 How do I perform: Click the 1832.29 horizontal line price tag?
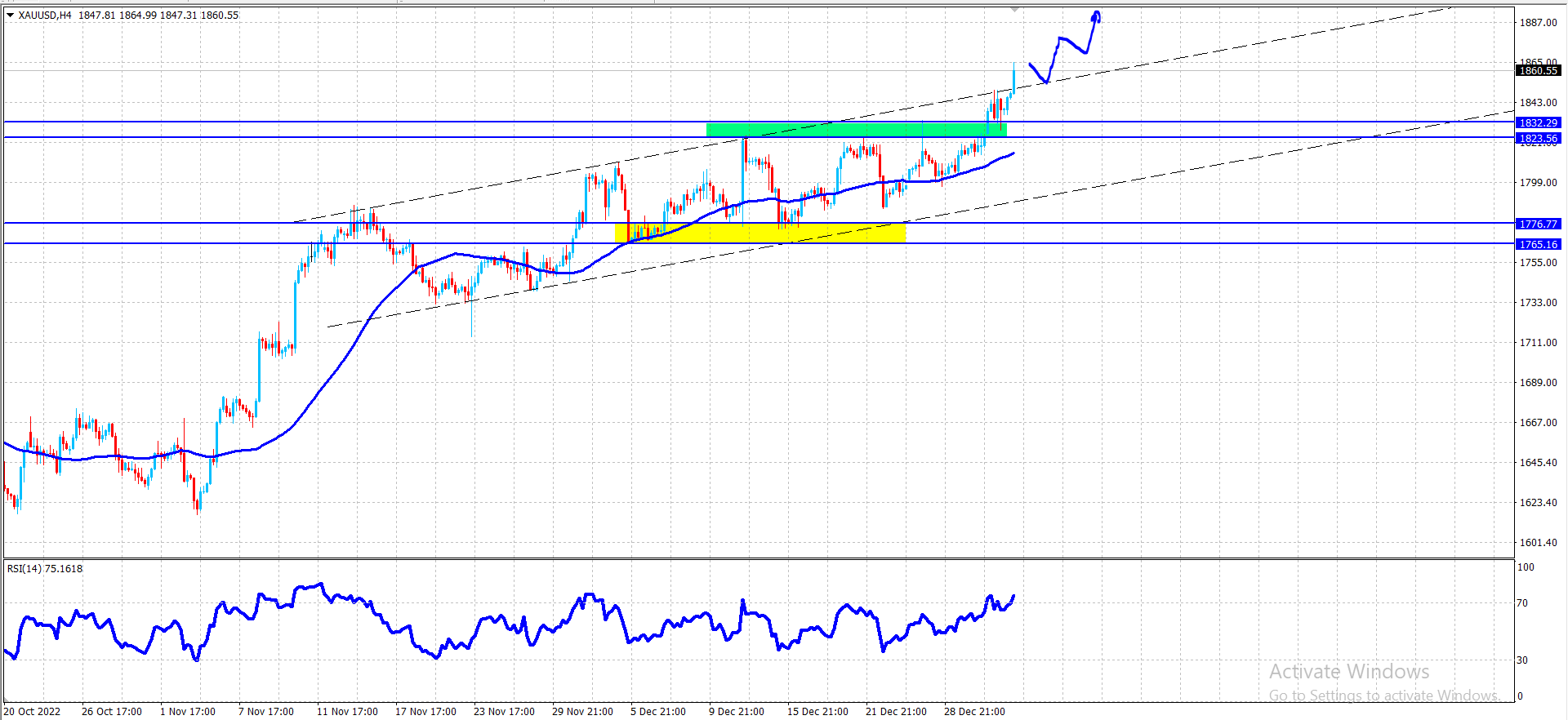point(1539,123)
